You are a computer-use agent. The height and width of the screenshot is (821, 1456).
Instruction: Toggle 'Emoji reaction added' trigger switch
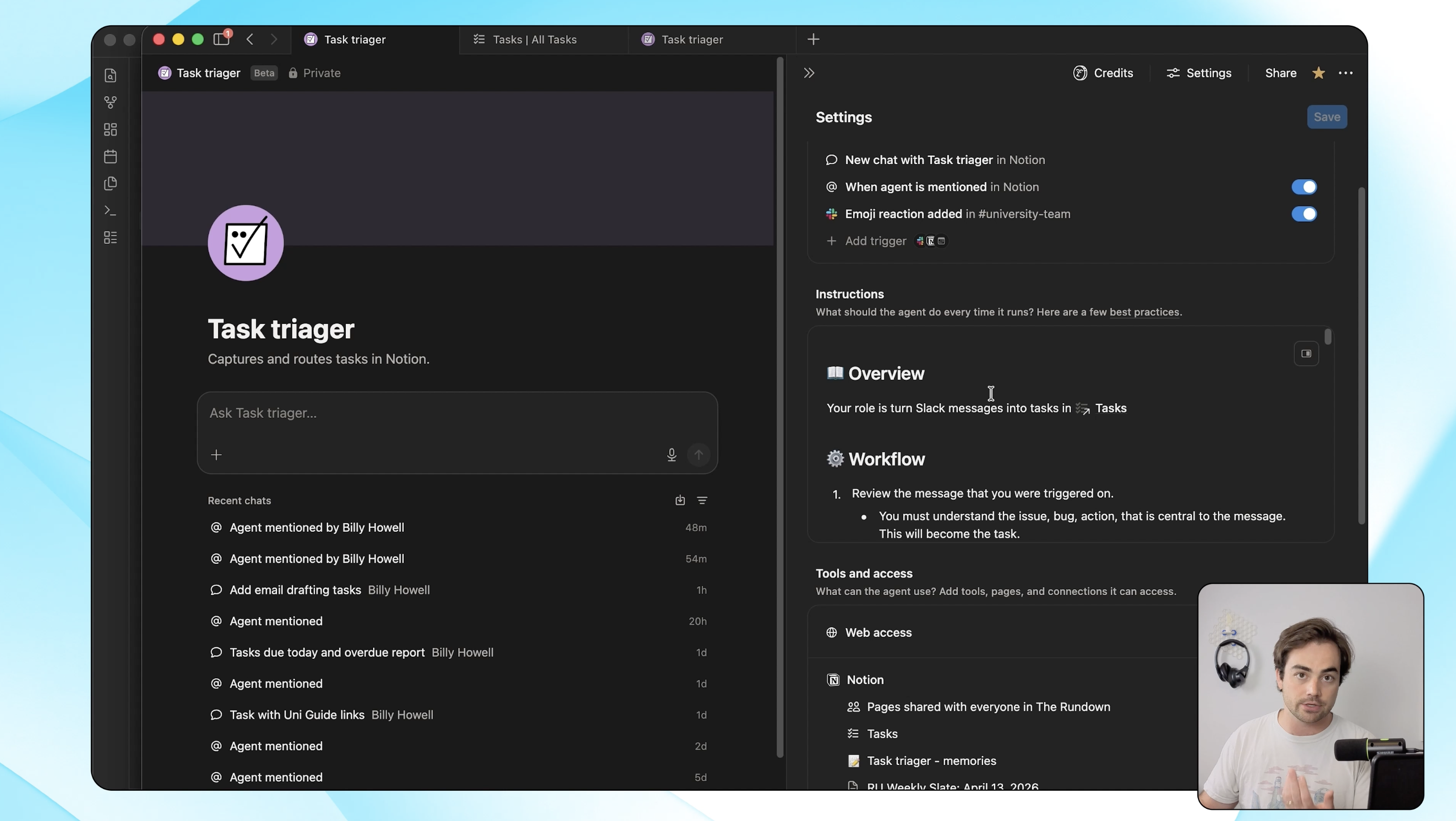[1304, 214]
